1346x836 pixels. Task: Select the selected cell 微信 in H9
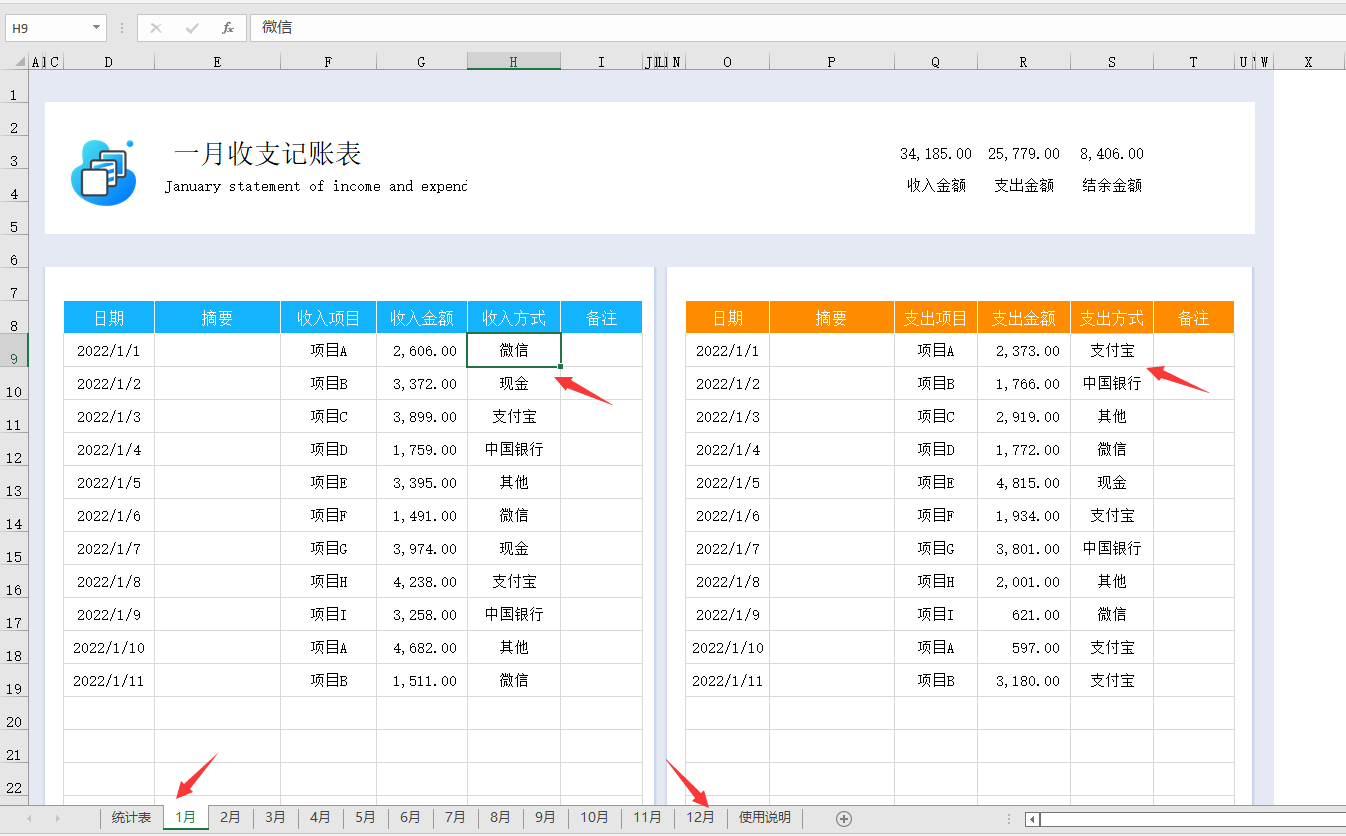[x=514, y=351]
